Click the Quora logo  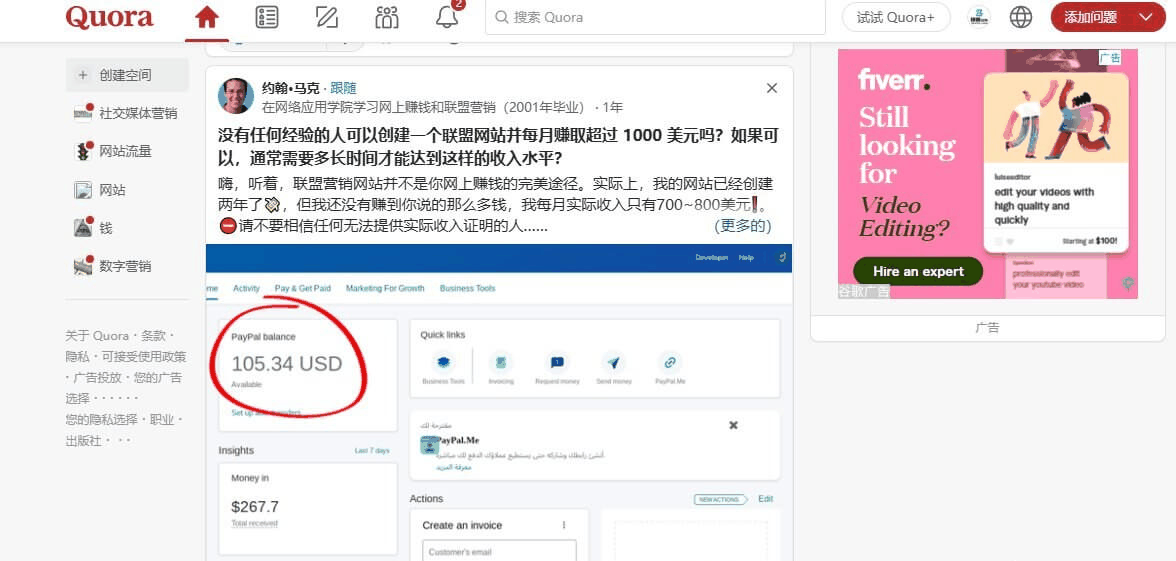(x=110, y=17)
